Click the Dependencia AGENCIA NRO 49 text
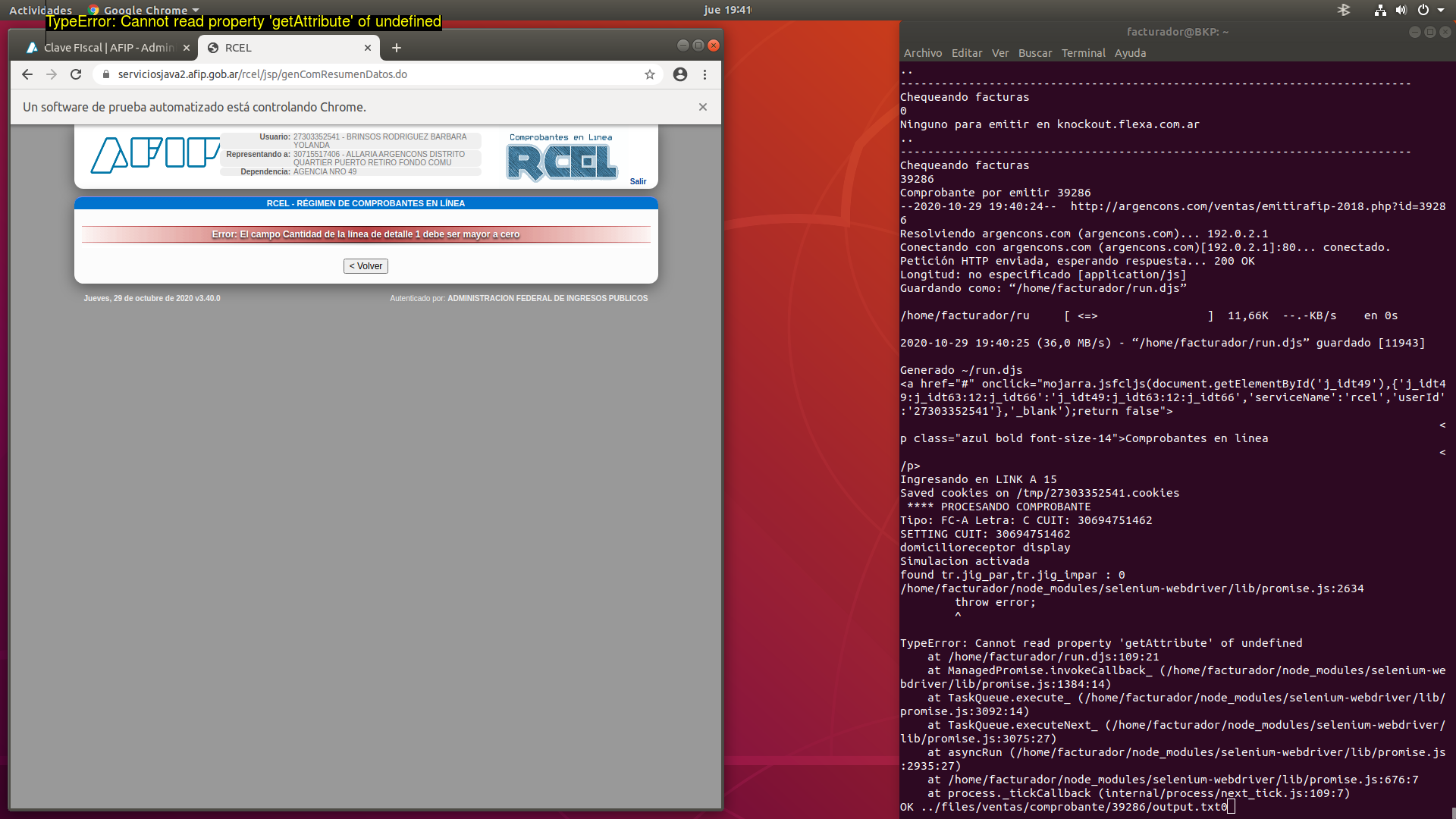Image resolution: width=1456 pixels, height=819 pixels. tap(325, 172)
